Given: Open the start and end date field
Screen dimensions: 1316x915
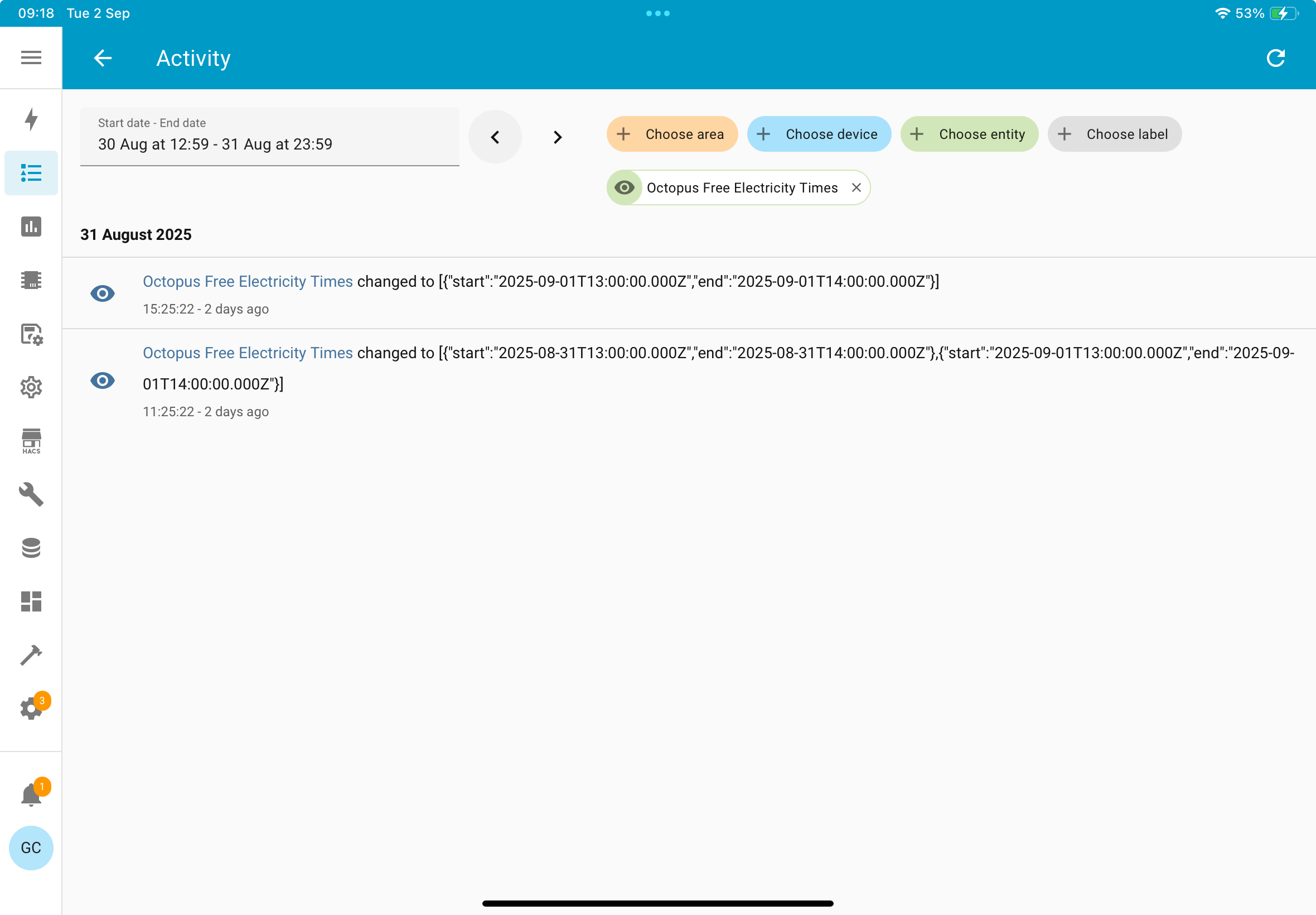Looking at the screenshot, I should click(x=270, y=137).
